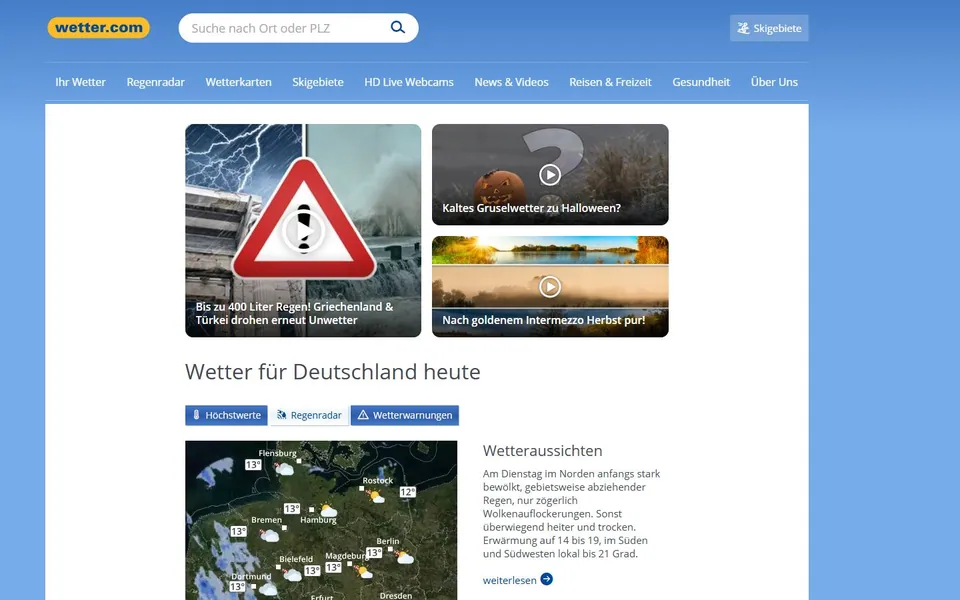Viewport: 960px width, 600px height.
Task: Open headline 'Kaltes Gruselwetter zu Halloween?'
Action: (531, 208)
